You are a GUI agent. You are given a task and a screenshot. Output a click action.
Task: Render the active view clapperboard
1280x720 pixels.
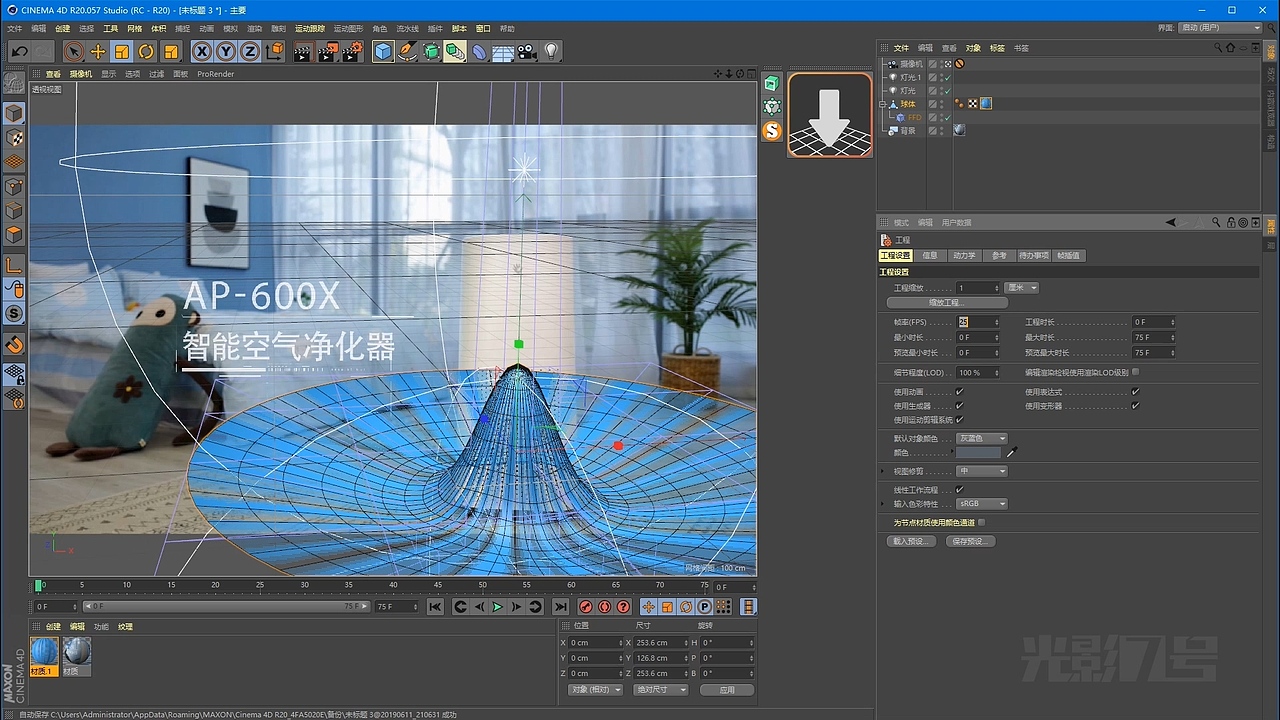pyautogui.click(x=303, y=51)
